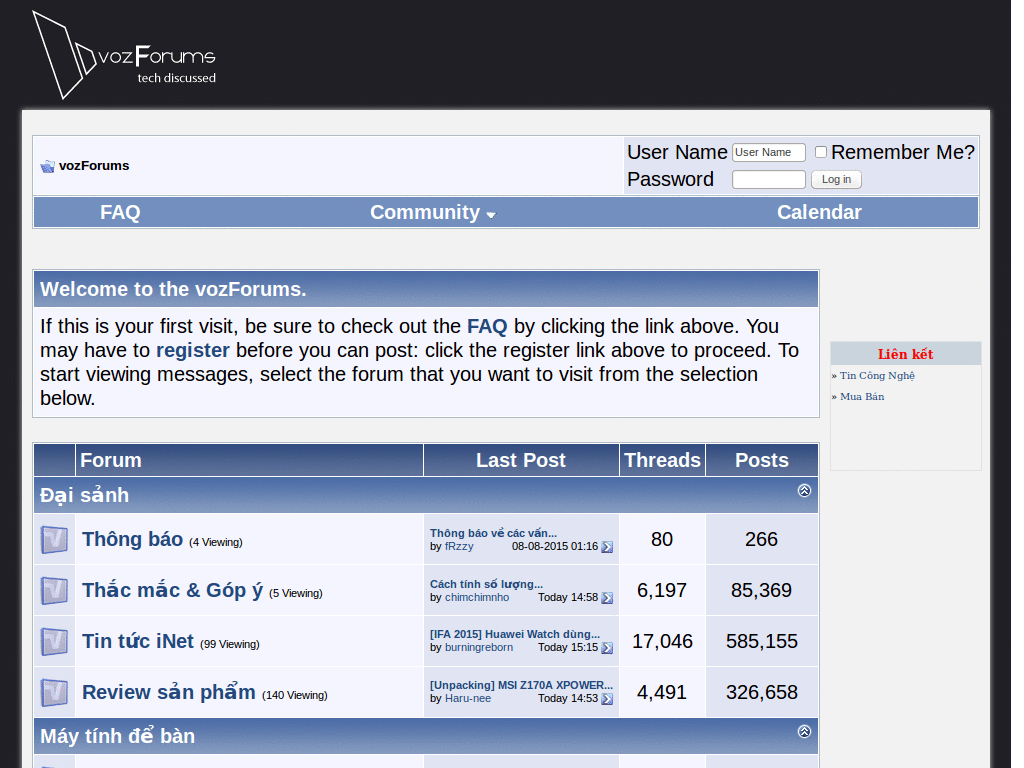Click the Log in button
Image resolution: width=1024 pixels, height=768 pixels.
836,180
